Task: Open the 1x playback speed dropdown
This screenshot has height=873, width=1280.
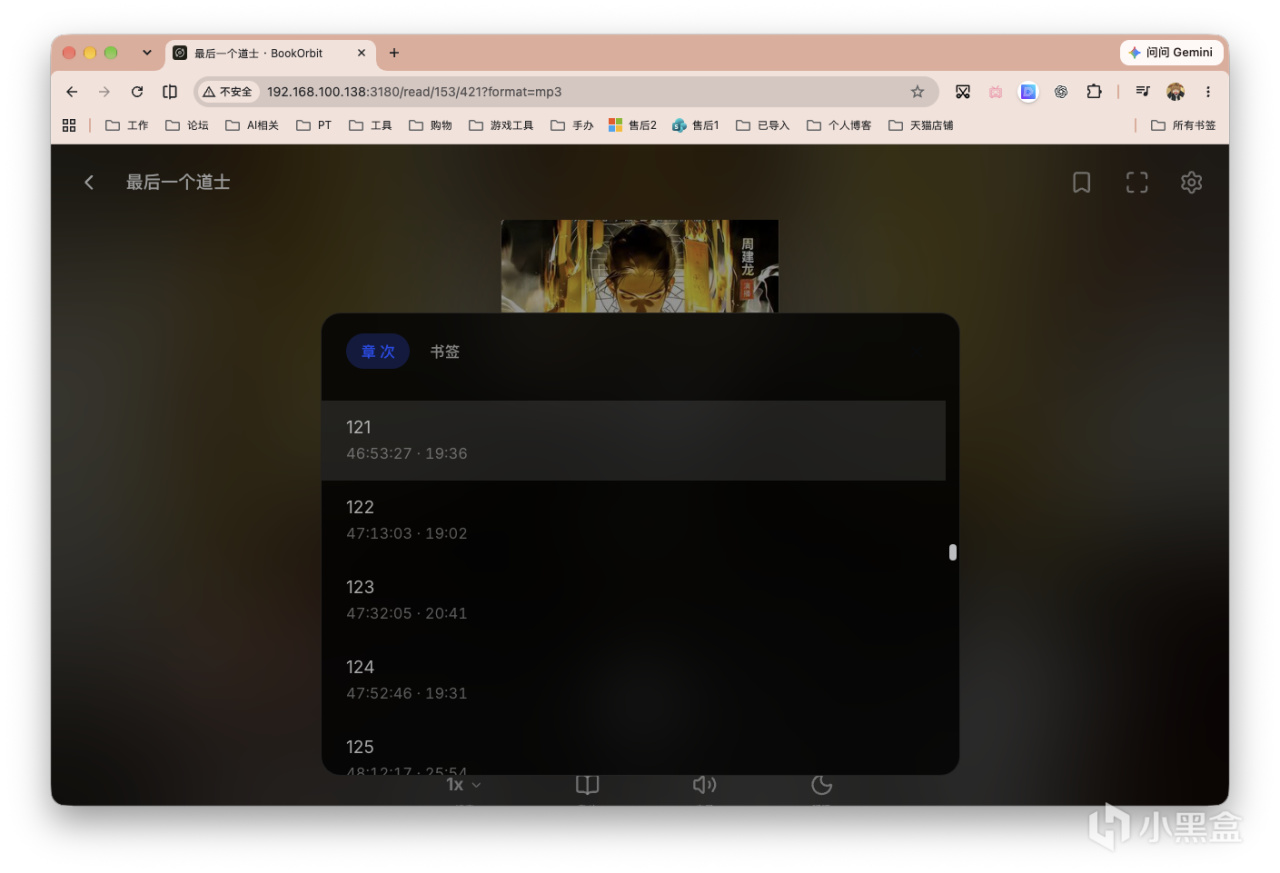Action: pos(463,785)
